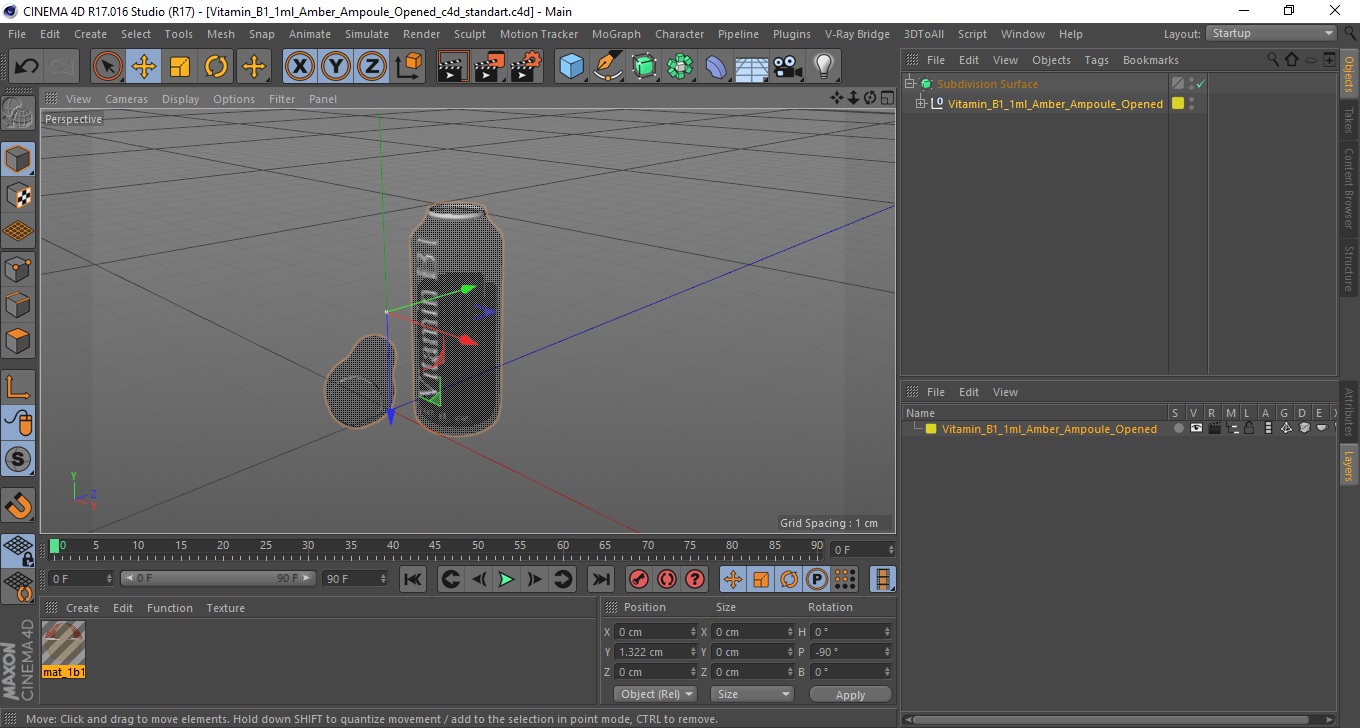Switch to Polygons mode
Viewport: 1360px width, 728px height.
(x=18, y=341)
